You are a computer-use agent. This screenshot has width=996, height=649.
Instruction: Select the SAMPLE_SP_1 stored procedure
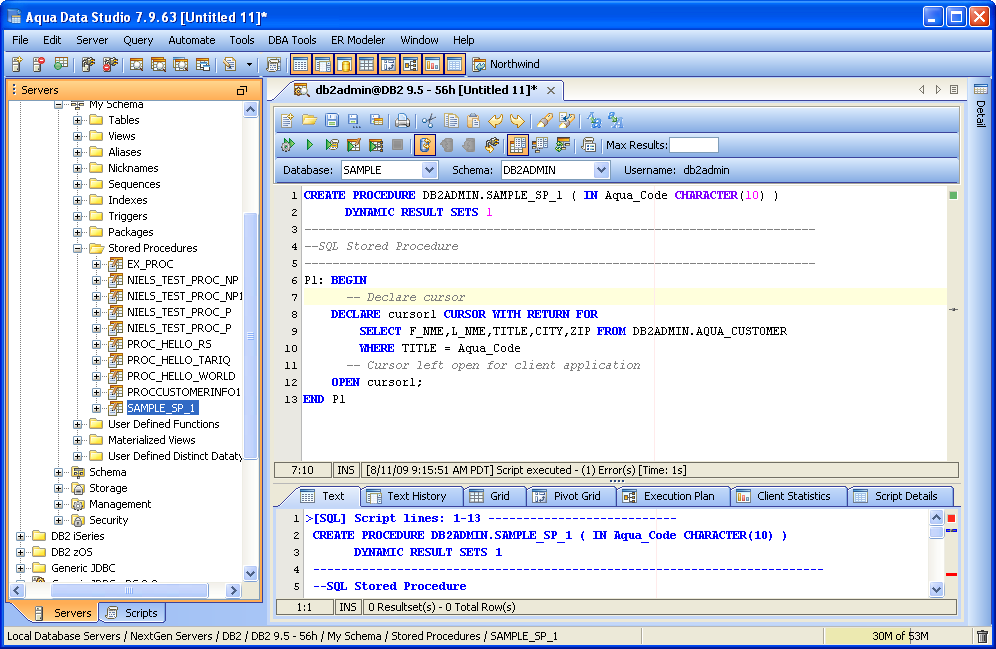click(161, 408)
